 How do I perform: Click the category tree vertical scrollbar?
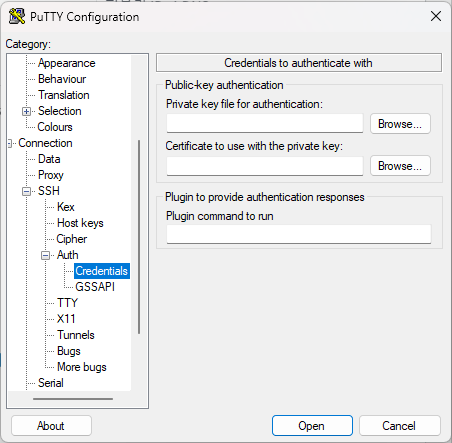pyautogui.click(x=139, y=237)
